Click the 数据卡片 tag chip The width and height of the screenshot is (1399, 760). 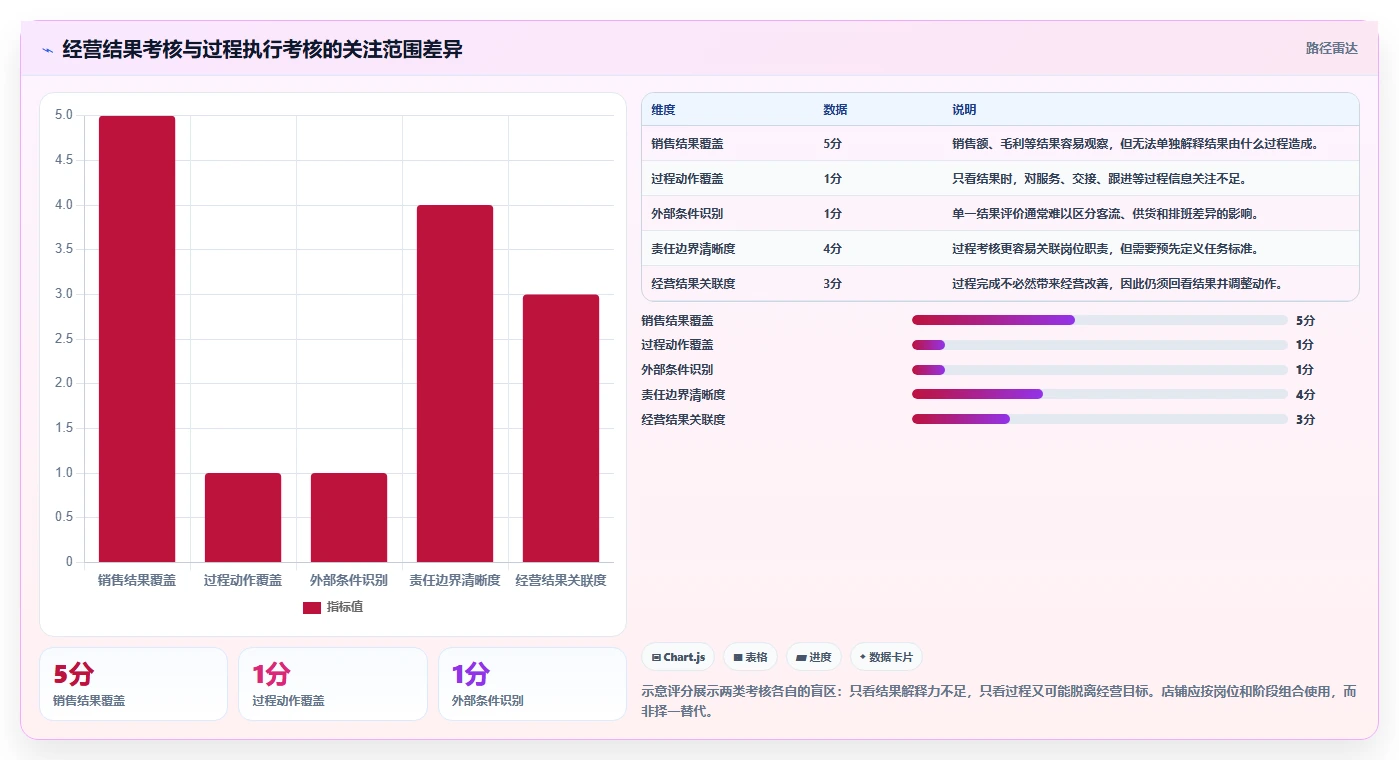886,657
